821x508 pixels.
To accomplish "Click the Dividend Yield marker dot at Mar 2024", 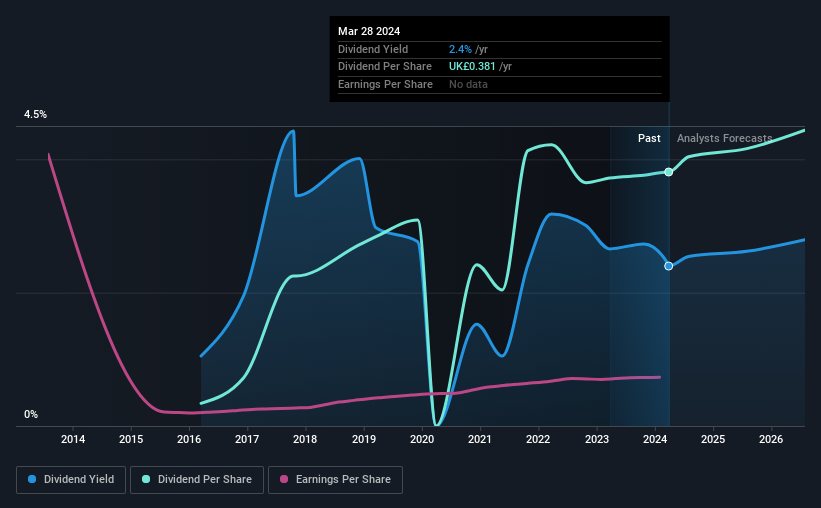I will pyautogui.click(x=669, y=266).
